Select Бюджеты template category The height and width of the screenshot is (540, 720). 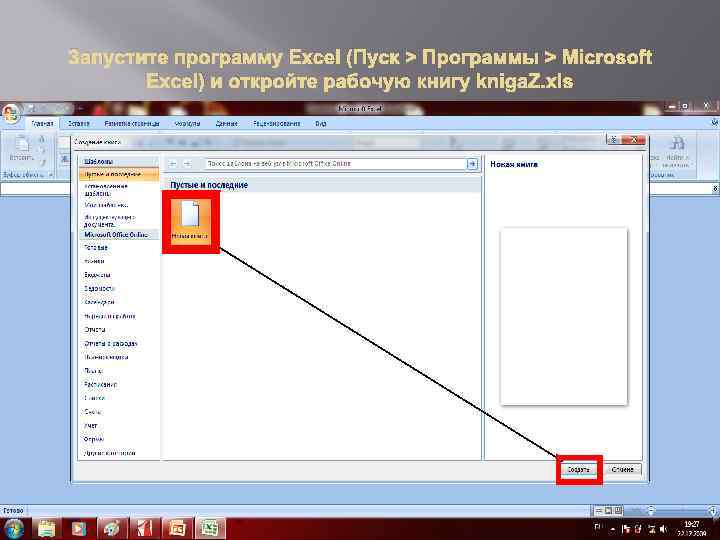click(97, 275)
